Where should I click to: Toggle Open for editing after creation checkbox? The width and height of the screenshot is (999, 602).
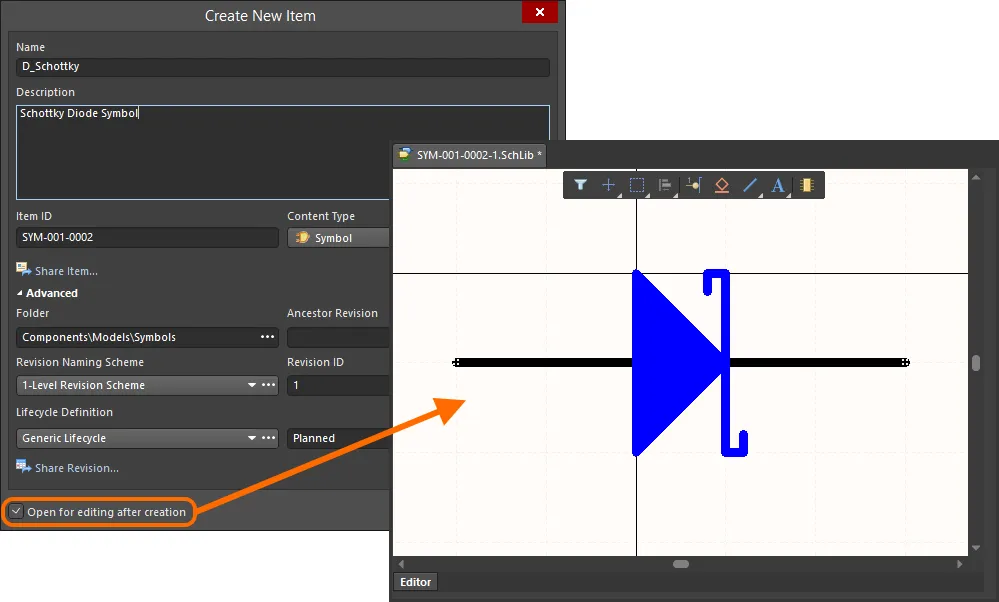pos(17,512)
